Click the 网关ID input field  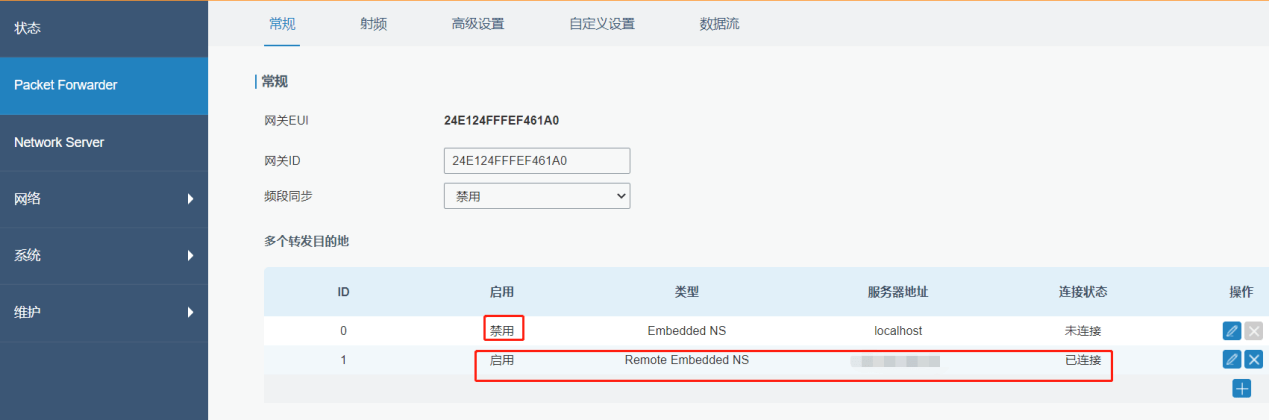tap(537, 160)
